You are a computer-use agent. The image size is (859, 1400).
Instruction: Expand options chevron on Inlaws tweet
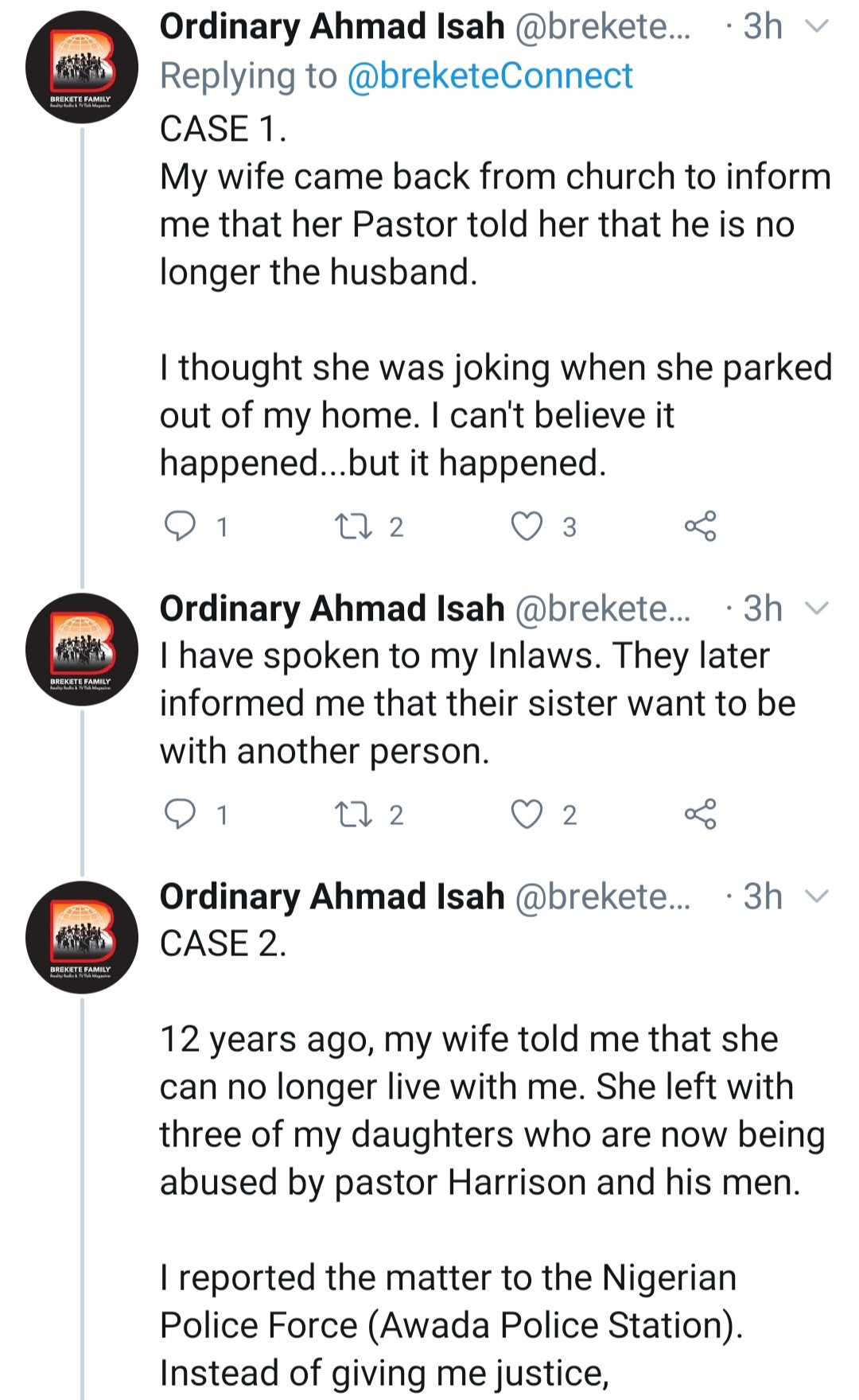817,609
